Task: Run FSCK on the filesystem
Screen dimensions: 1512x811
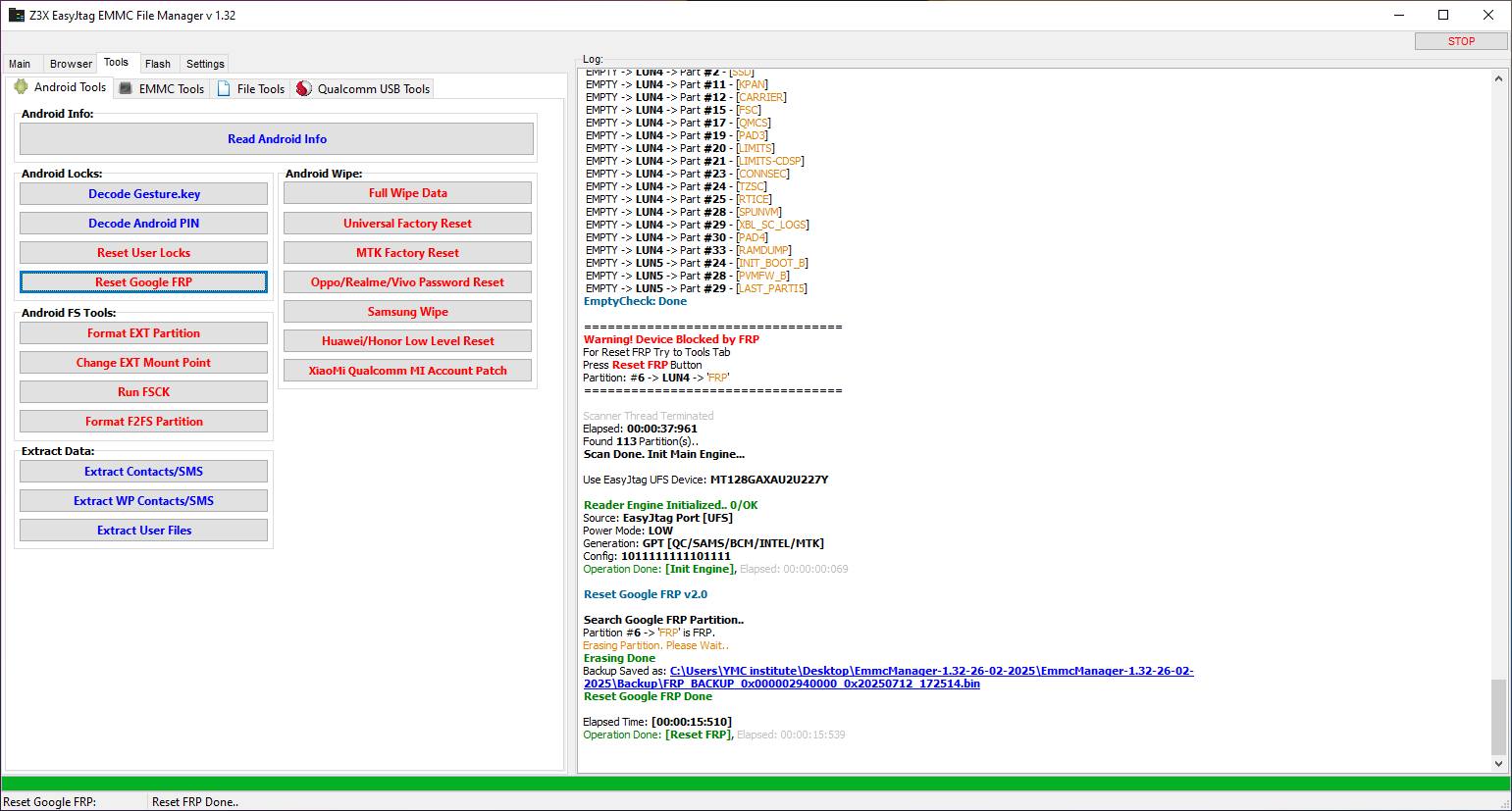Action: click(144, 392)
